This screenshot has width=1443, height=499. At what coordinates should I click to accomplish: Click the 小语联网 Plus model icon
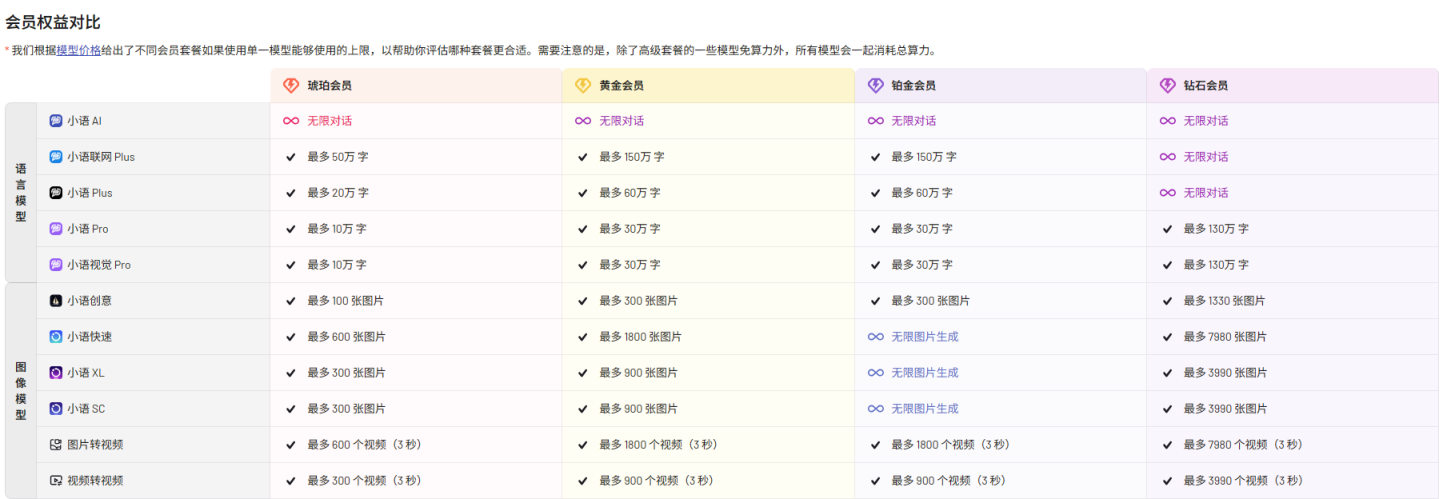coord(56,157)
